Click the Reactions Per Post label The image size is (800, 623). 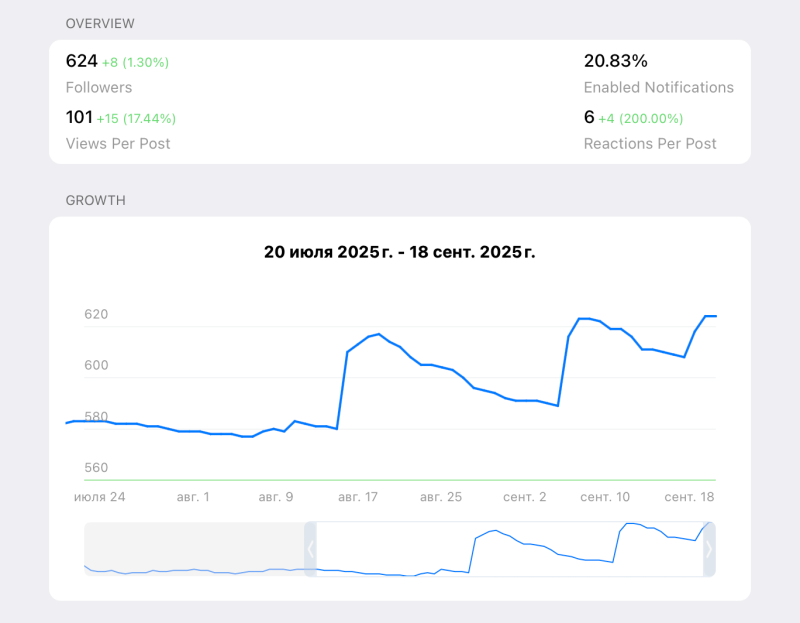point(650,143)
